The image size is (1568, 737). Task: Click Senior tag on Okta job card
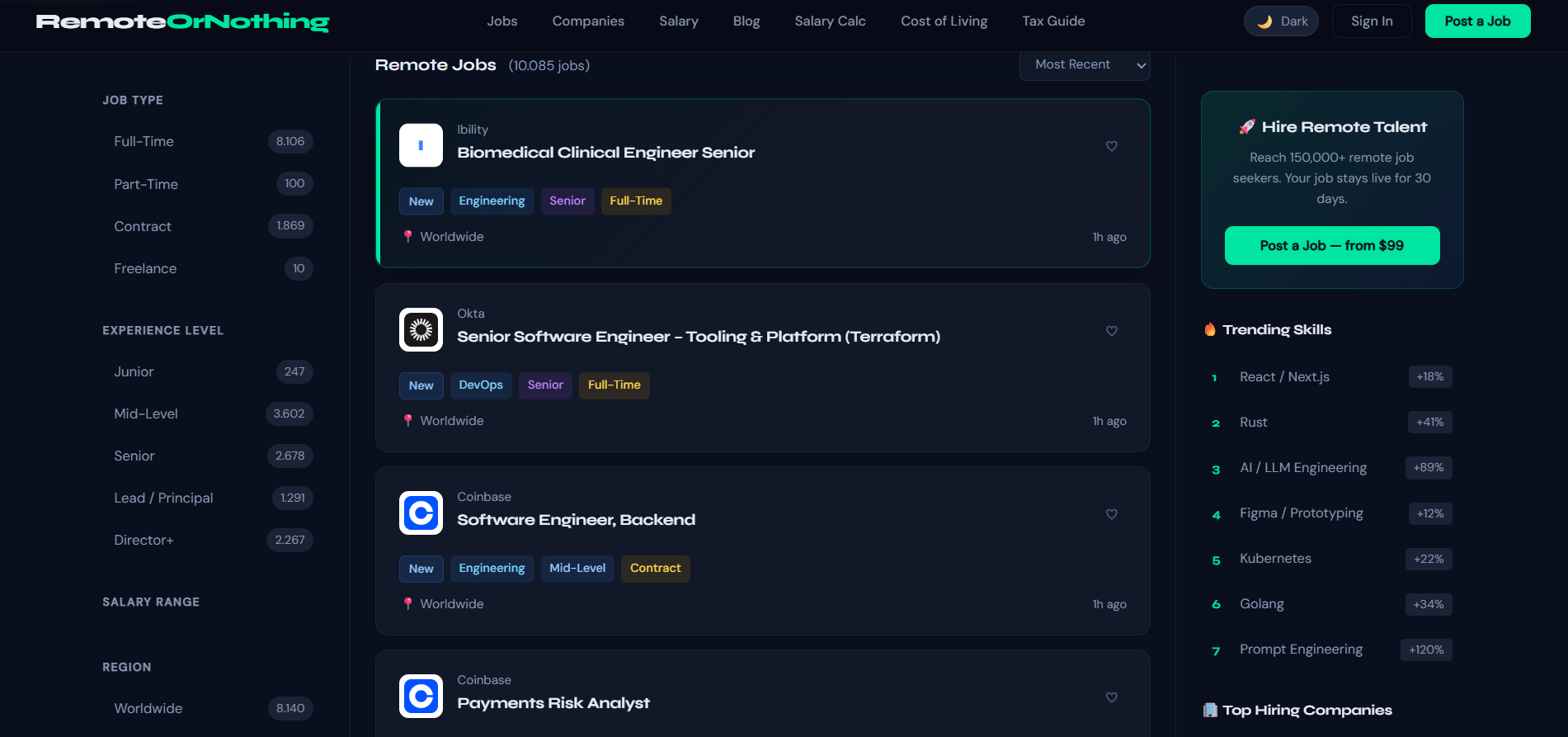tap(545, 385)
